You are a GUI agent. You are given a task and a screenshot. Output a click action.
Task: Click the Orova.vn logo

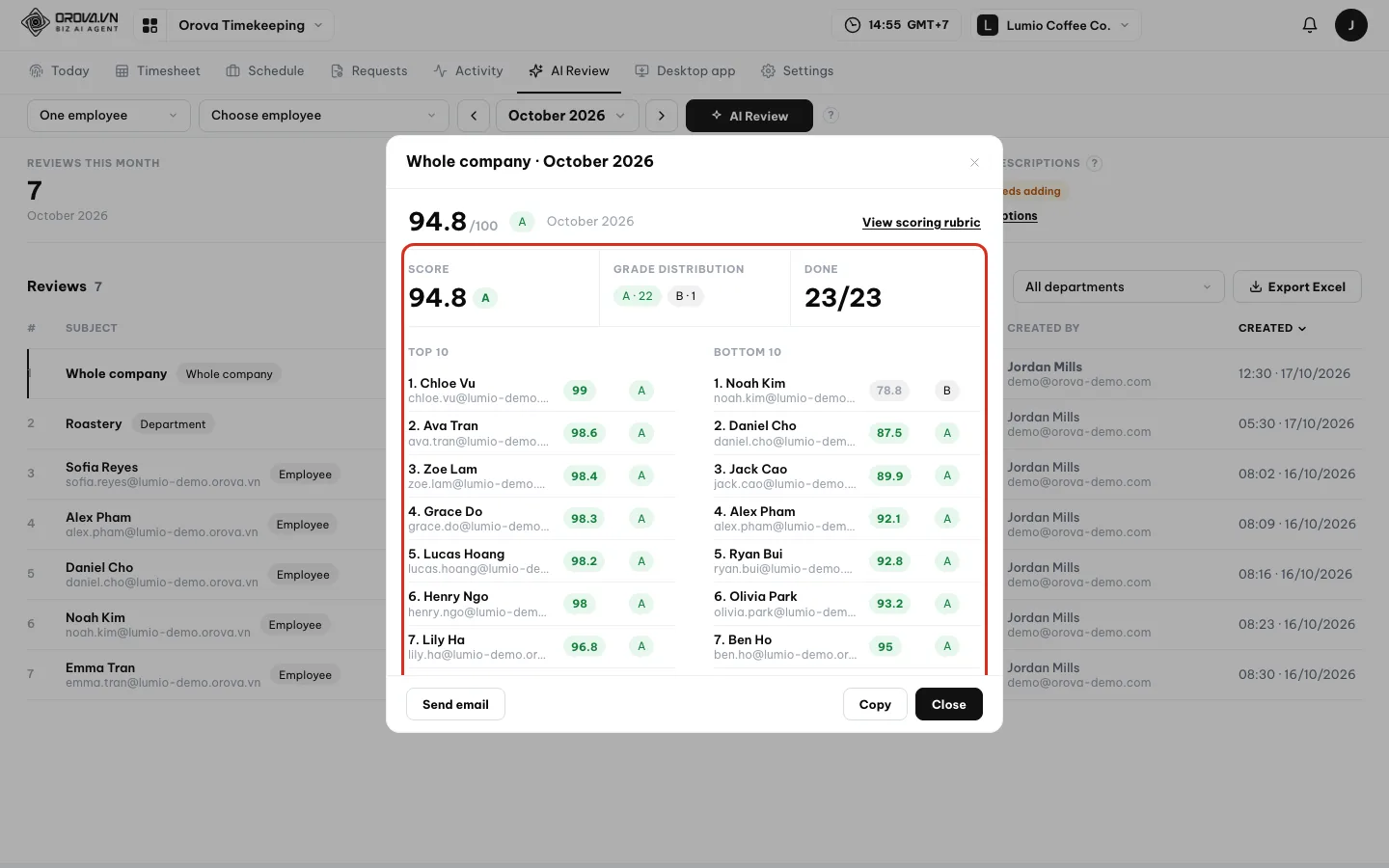pyautogui.click(x=70, y=22)
